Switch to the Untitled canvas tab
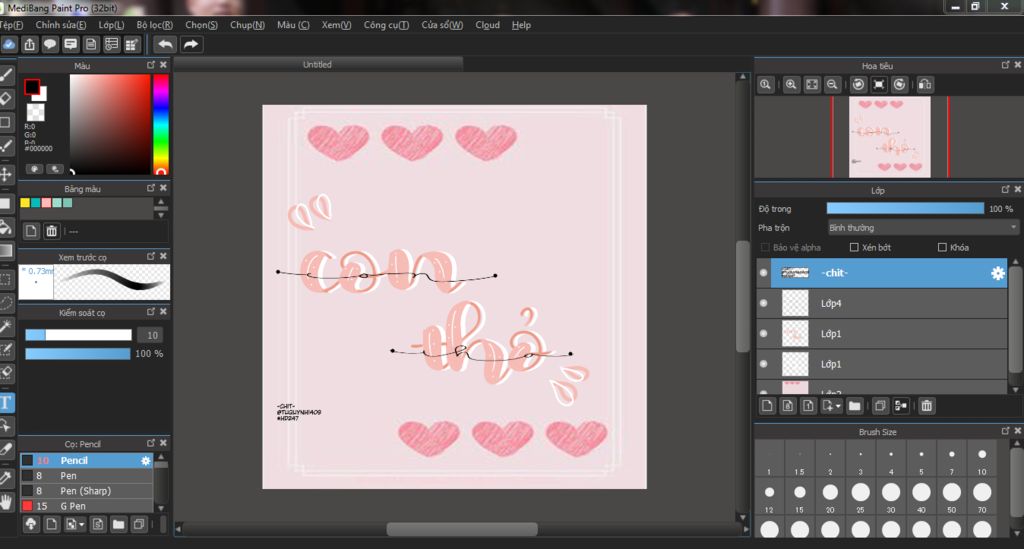This screenshot has height=549, width=1024. point(317,64)
